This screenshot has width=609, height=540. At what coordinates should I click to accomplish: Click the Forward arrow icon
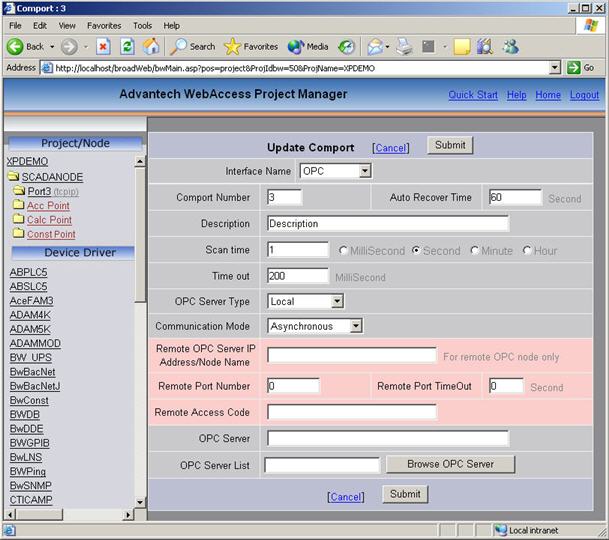pos(69,47)
